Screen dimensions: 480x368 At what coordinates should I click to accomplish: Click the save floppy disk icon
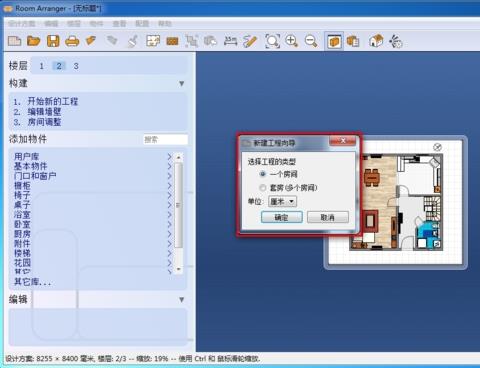[x=53, y=41]
